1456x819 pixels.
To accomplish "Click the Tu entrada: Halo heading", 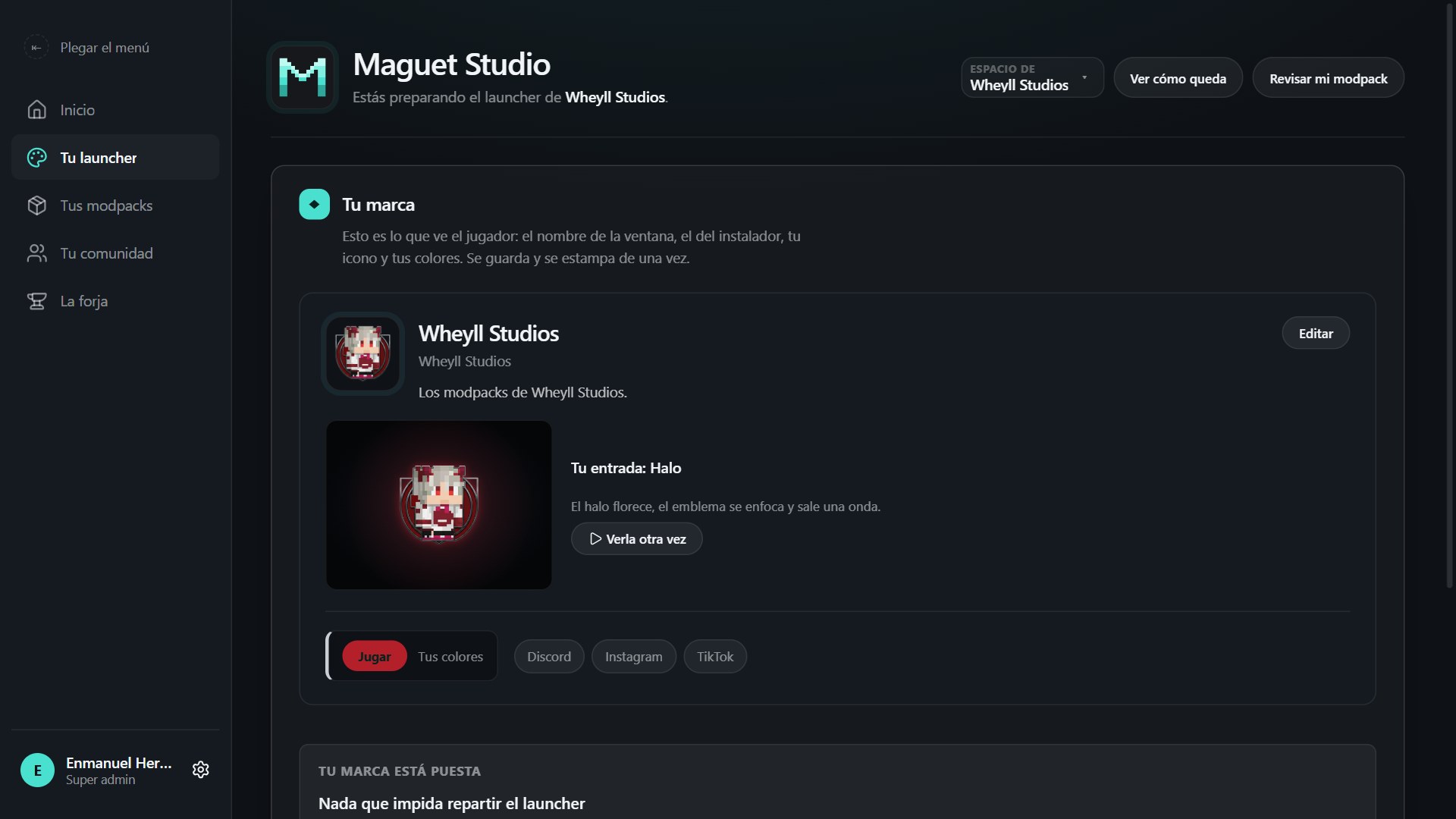I will click(626, 468).
